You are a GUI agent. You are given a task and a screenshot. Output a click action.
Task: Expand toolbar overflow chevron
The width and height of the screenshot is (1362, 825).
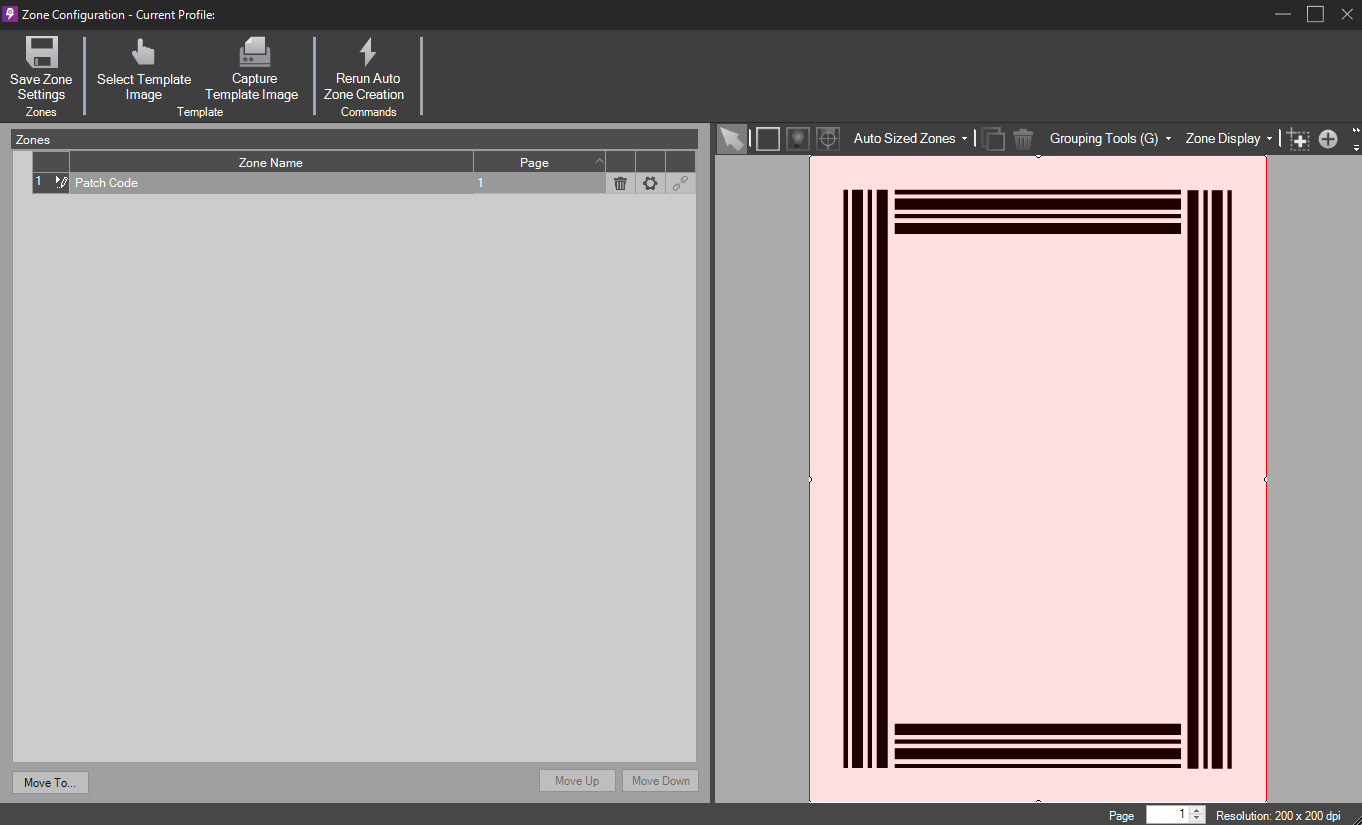1356,139
